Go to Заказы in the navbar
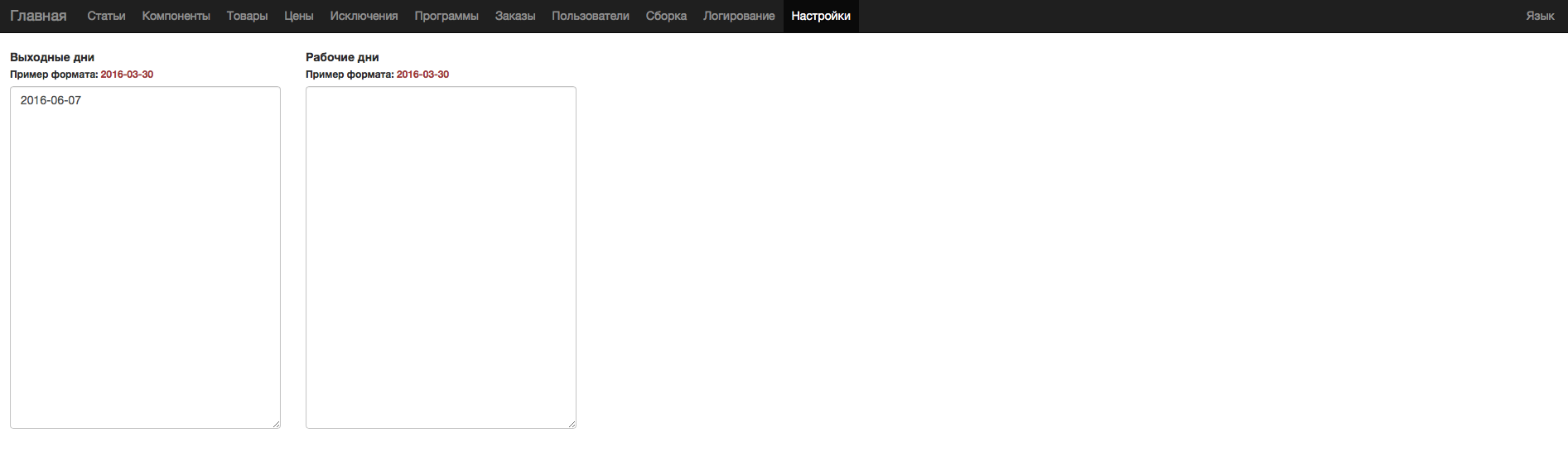 [515, 16]
